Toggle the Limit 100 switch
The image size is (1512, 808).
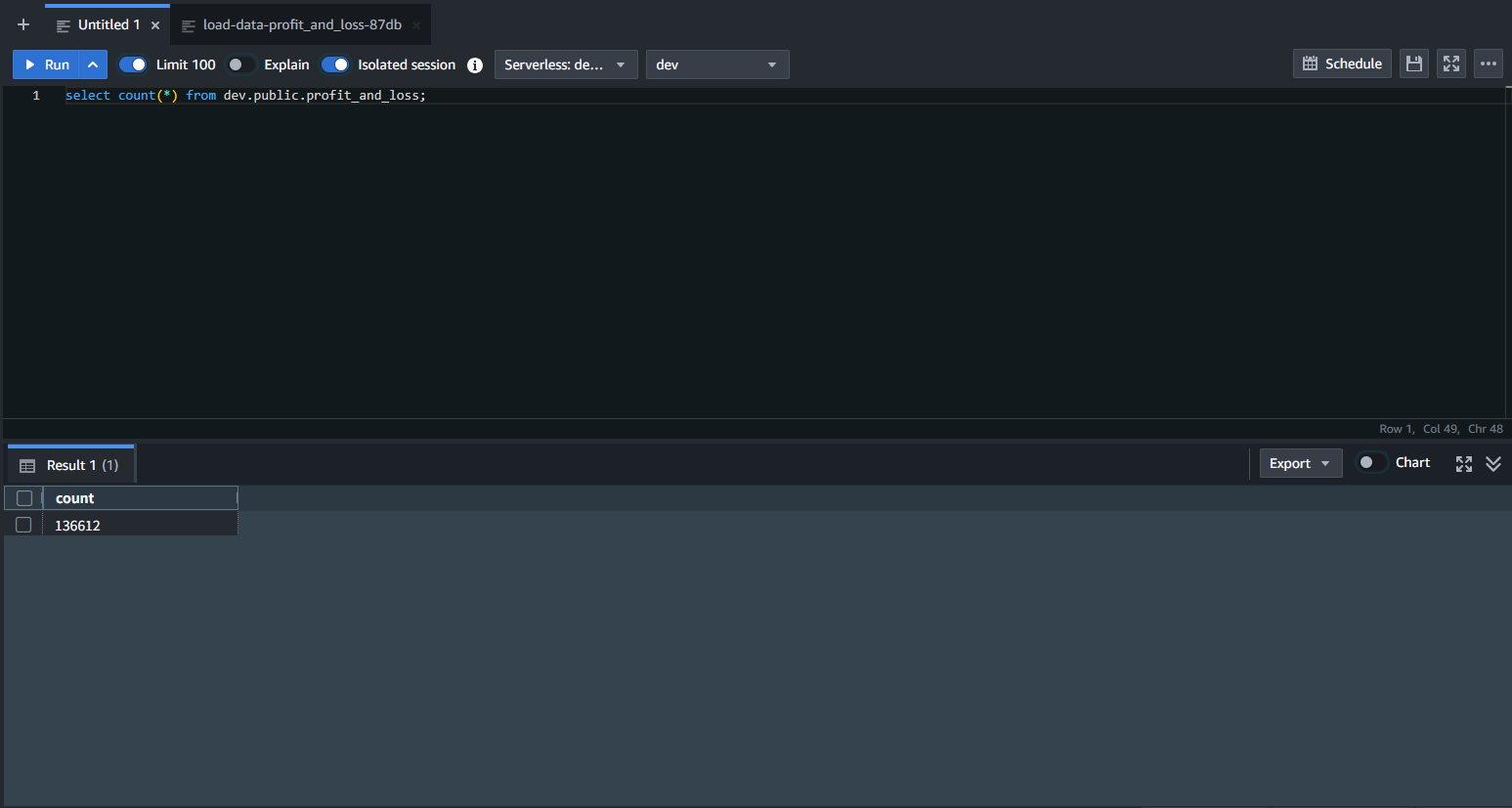coord(133,64)
